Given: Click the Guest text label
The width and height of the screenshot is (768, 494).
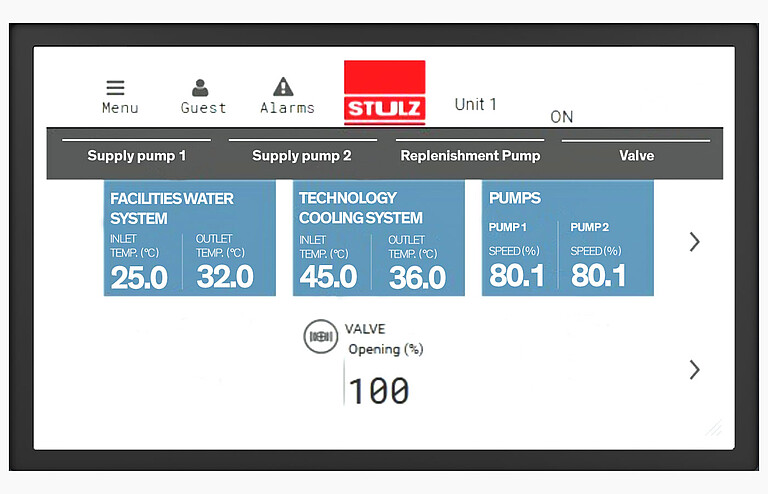Looking at the screenshot, I should click(x=203, y=108).
